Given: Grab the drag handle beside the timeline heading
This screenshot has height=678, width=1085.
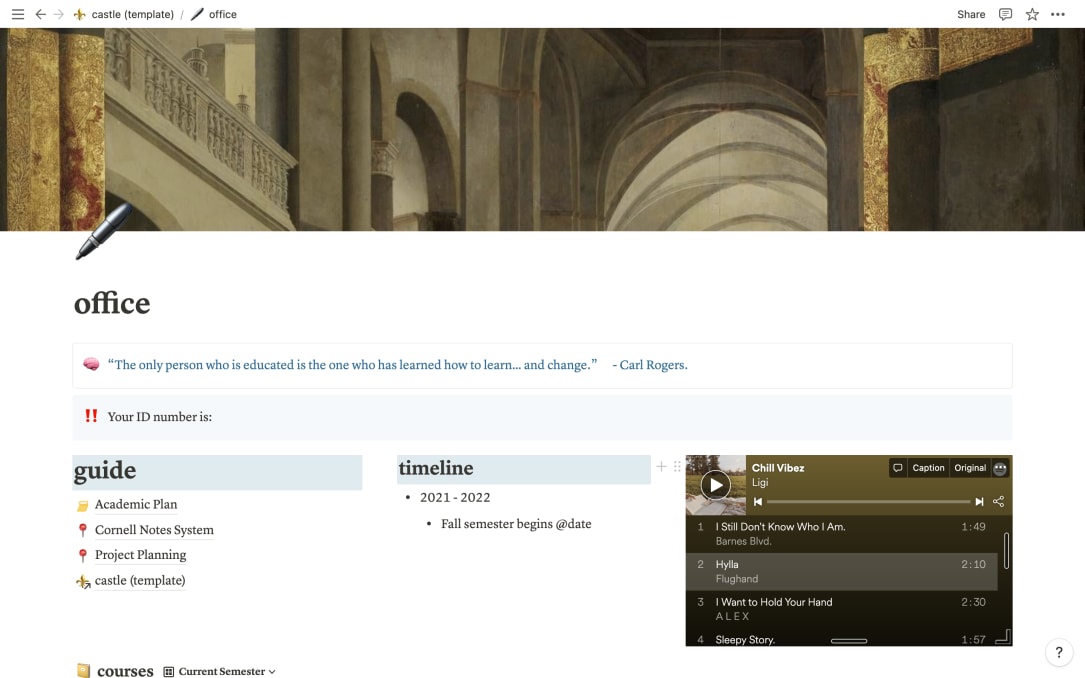Looking at the screenshot, I should (676, 466).
